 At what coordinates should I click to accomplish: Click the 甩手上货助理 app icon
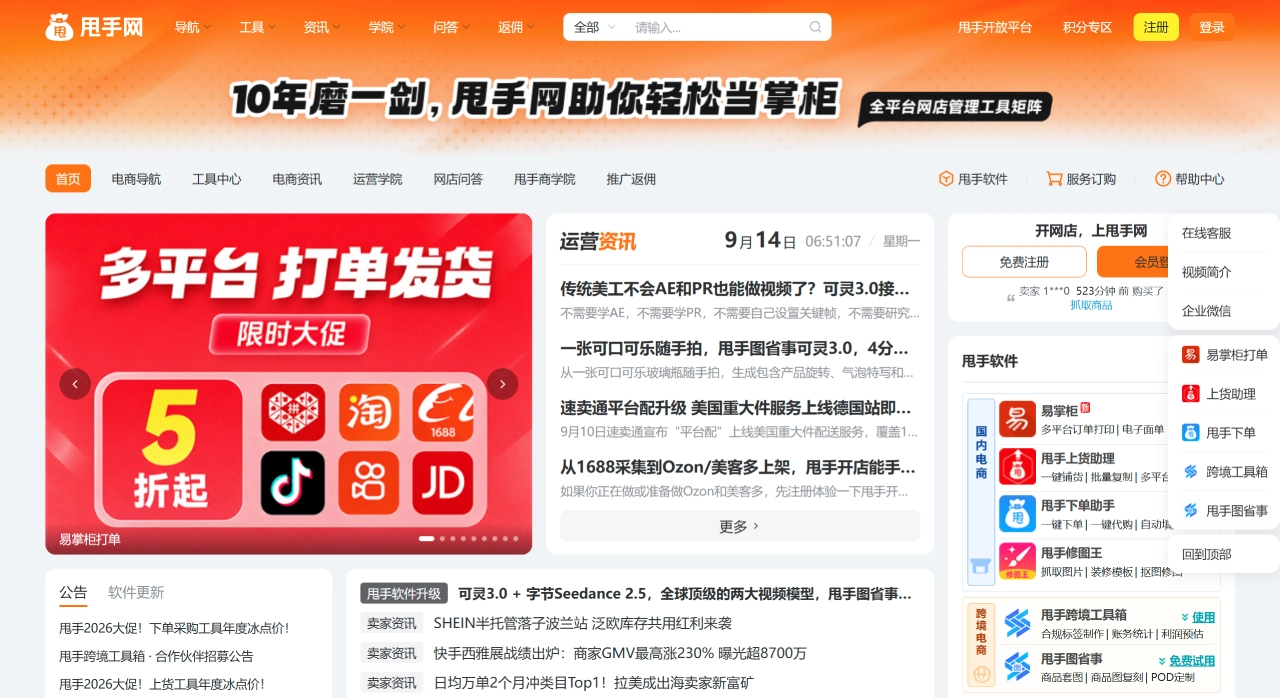click(1017, 466)
